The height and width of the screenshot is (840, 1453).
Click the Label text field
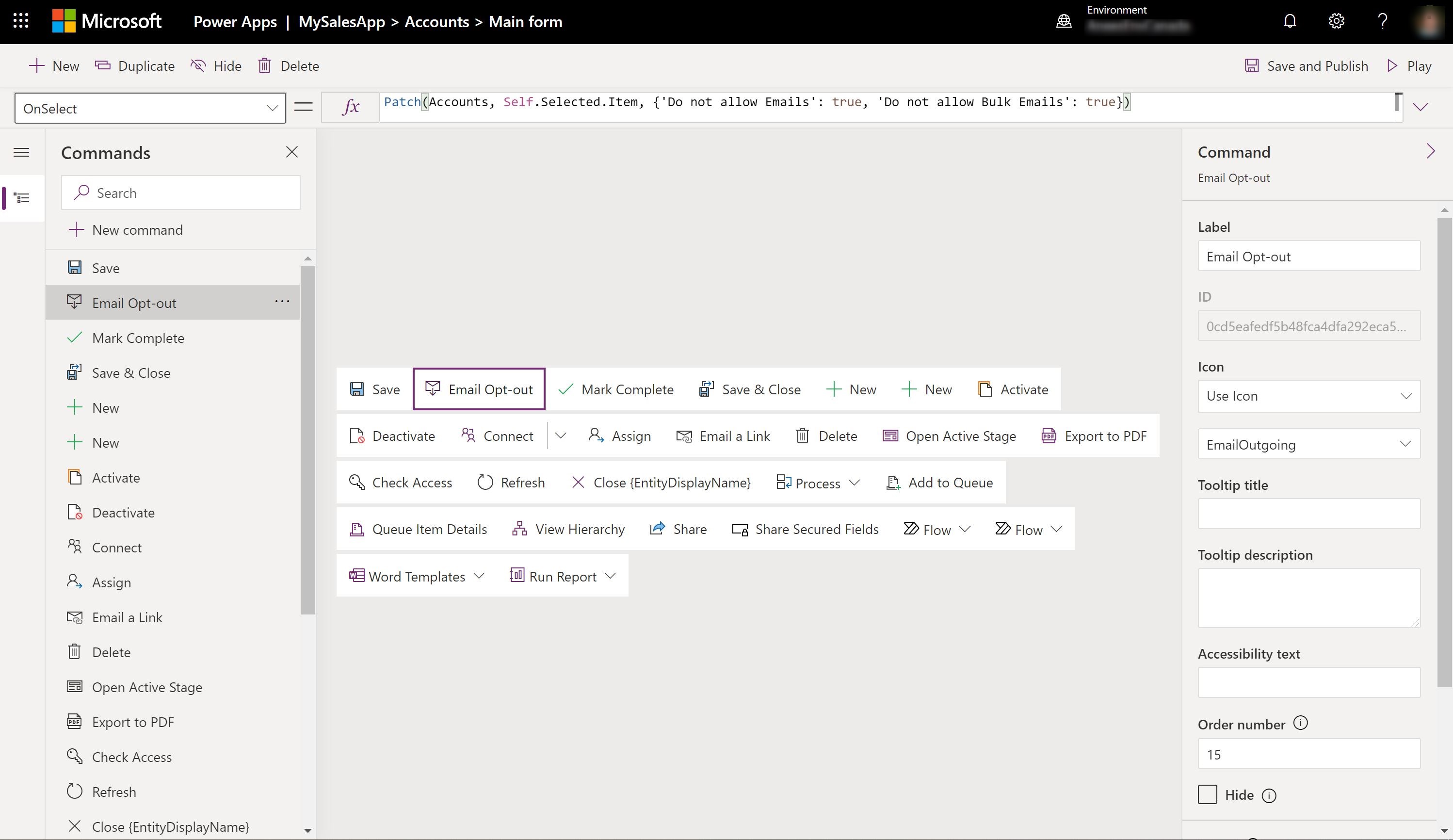pyautogui.click(x=1309, y=256)
